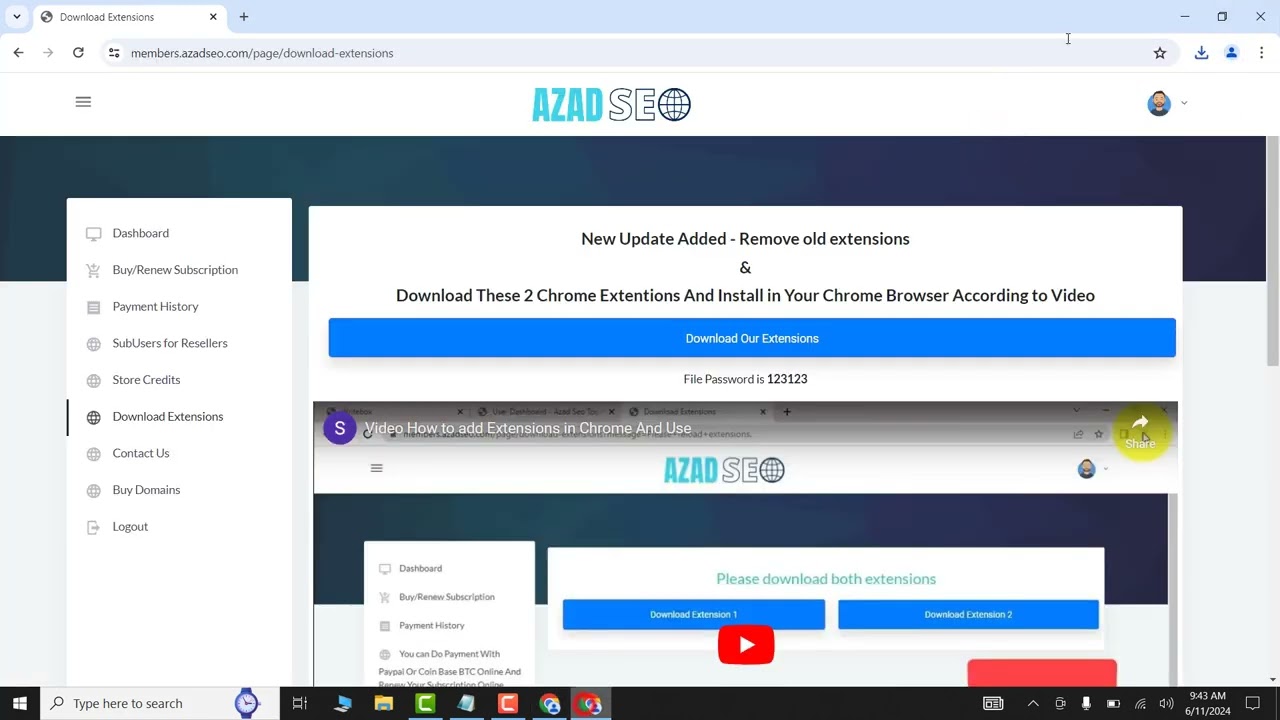Click the file password text 123123
Viewport: 1280px width, 720px height.
pos(787,379)
